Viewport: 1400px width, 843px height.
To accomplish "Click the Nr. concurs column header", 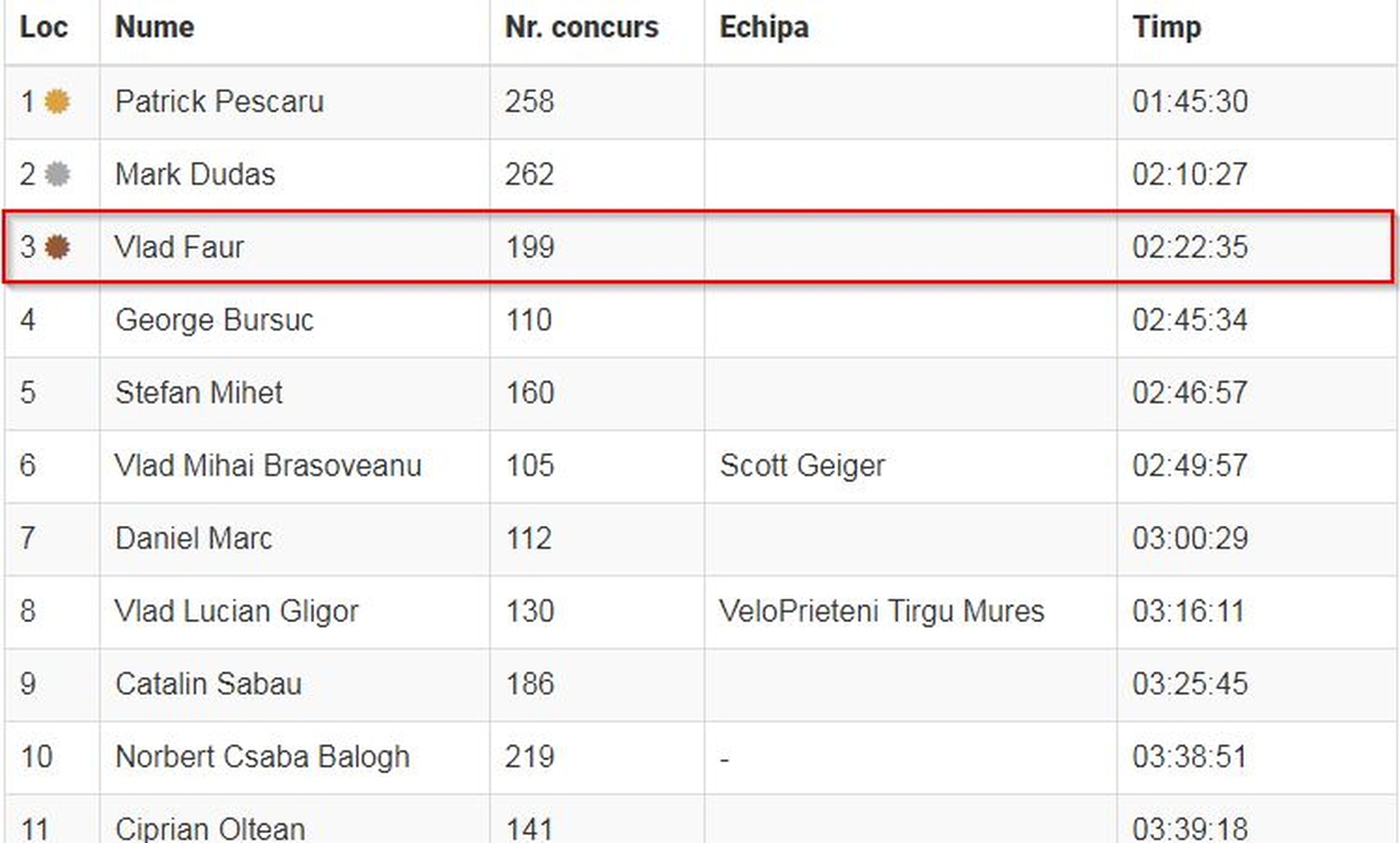I will point(582,27).
